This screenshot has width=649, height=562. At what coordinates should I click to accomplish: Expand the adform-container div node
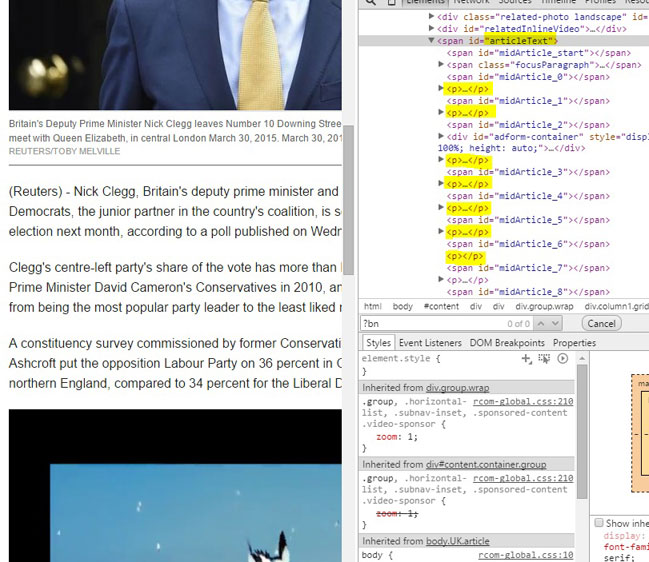[441, 136]
